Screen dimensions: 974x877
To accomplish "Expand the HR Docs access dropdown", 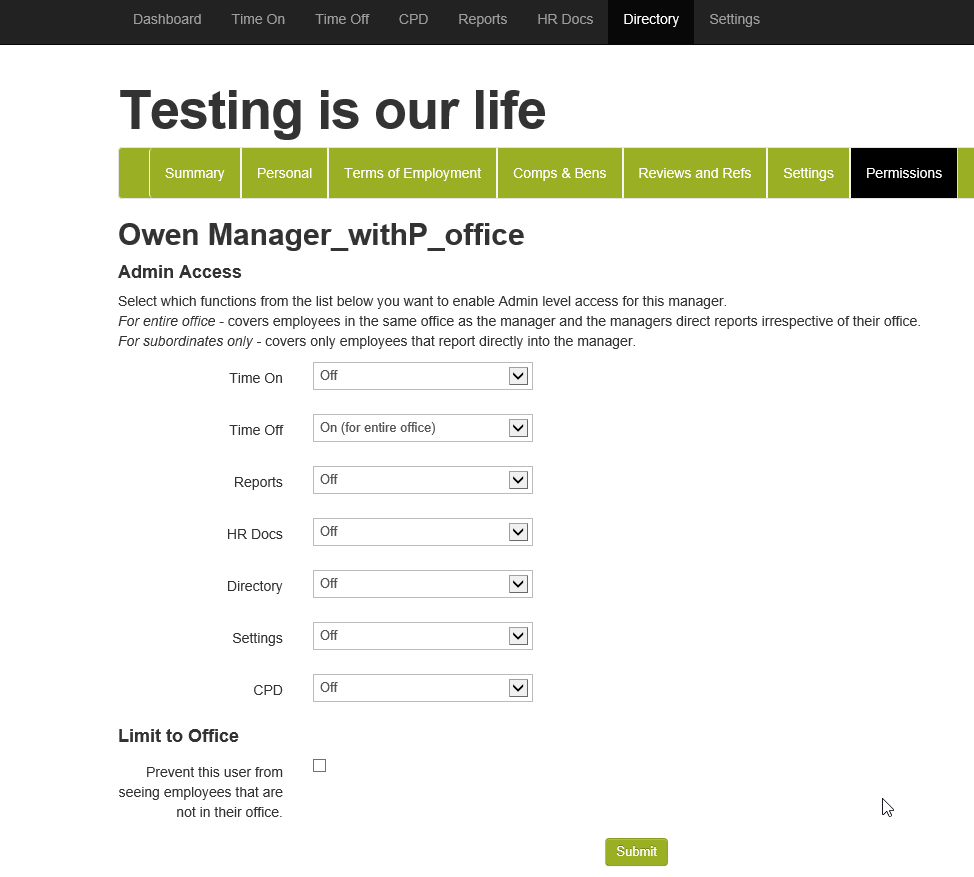I will tap(422, 532).
